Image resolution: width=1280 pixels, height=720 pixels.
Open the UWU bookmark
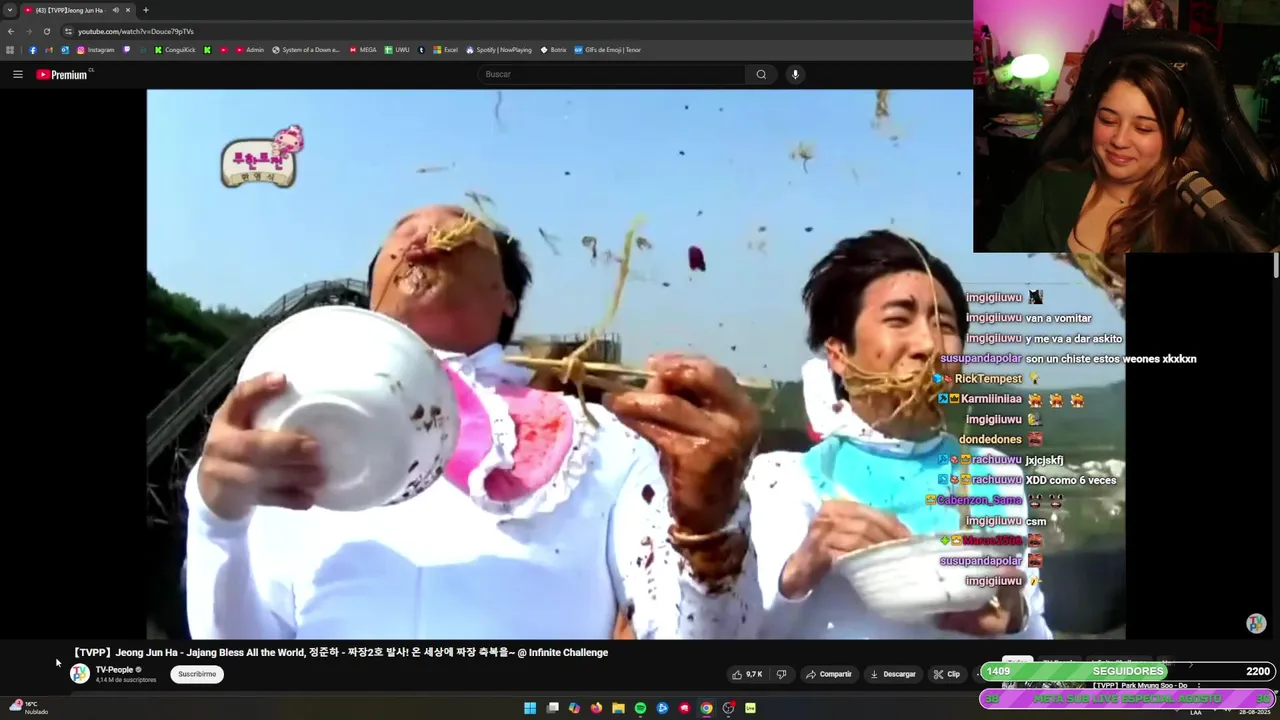(x=397, y=50)
